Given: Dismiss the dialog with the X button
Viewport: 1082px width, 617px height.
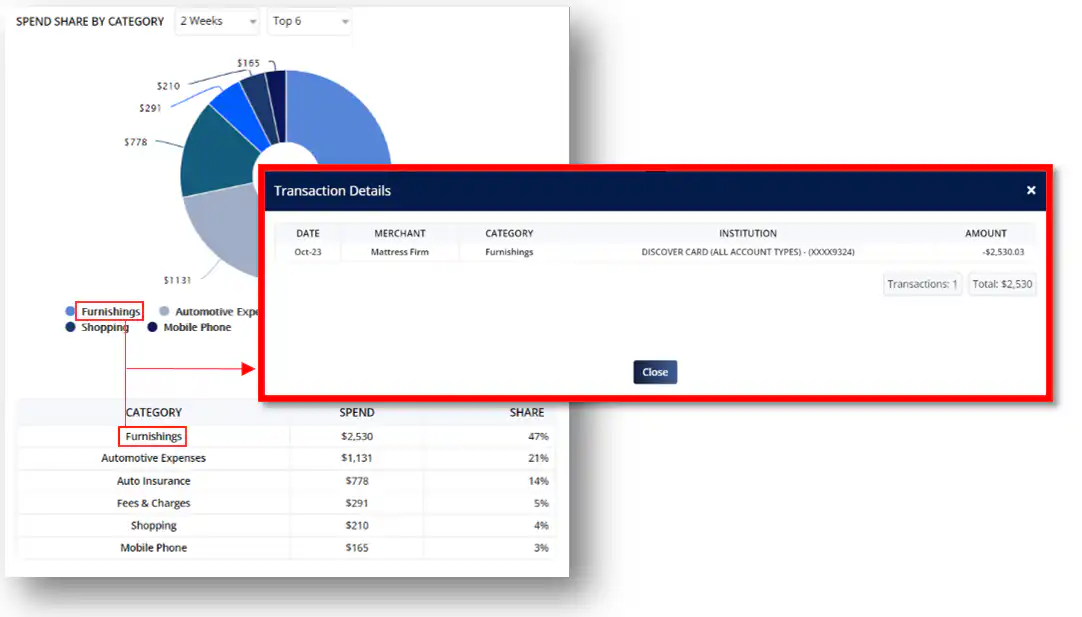Looking at the screenshot, I should click(x=1031, y=190).
